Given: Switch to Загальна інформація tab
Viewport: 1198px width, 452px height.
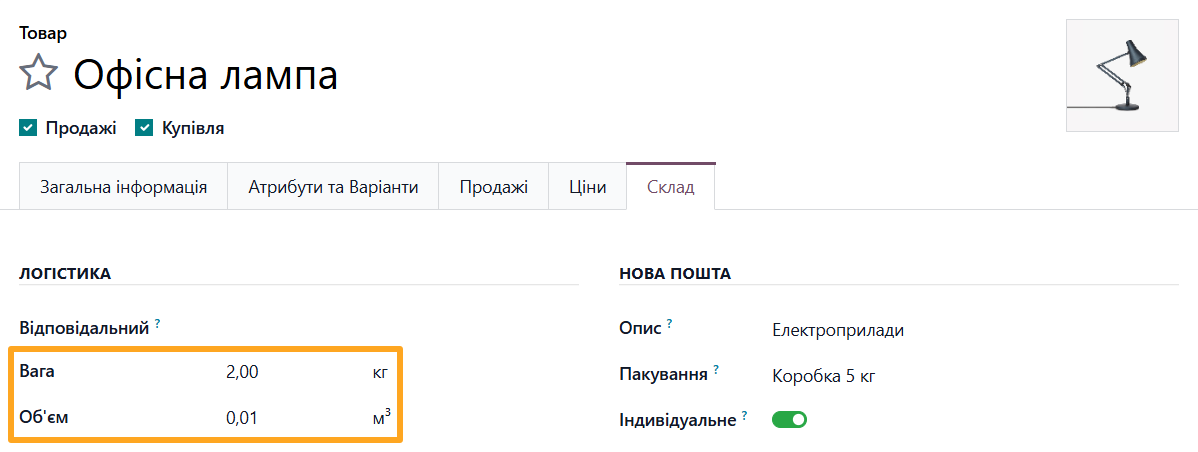Looking at the screenshot, I should click(124, 187).
